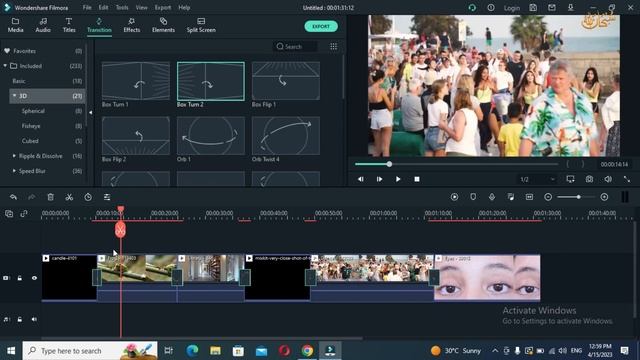Open the edit adjustments sliders icon
The image size is (640, 360).
pyautogui.click(x=107, y=197)
